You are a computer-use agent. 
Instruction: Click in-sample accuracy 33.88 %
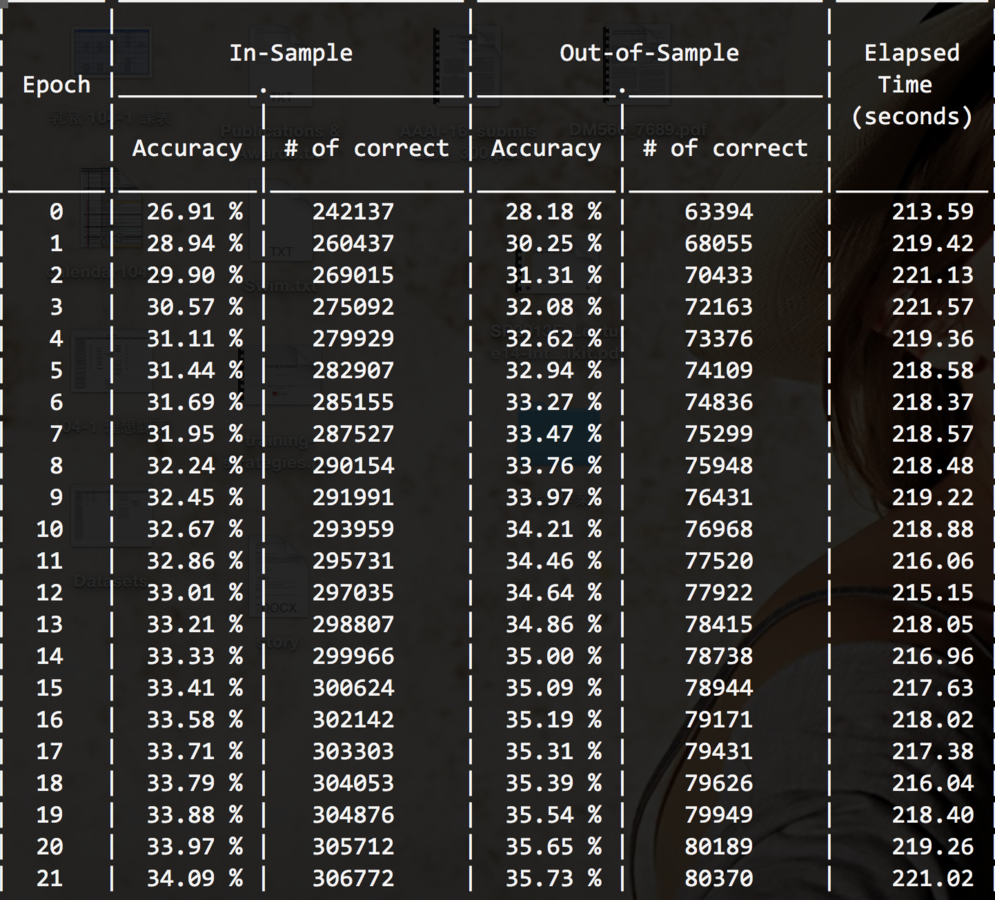(x=195, y=815)
